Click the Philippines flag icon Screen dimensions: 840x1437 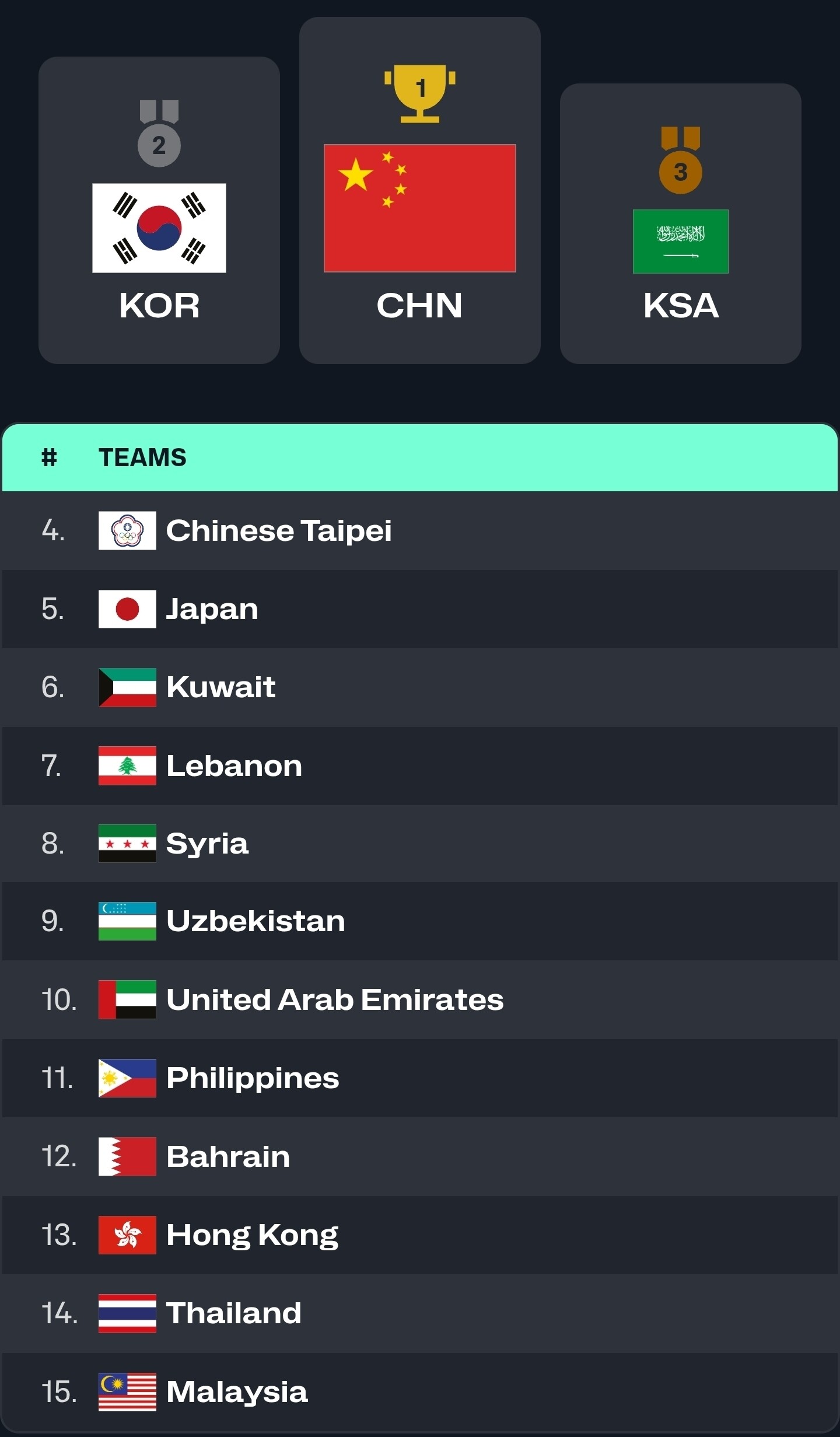127,1078
